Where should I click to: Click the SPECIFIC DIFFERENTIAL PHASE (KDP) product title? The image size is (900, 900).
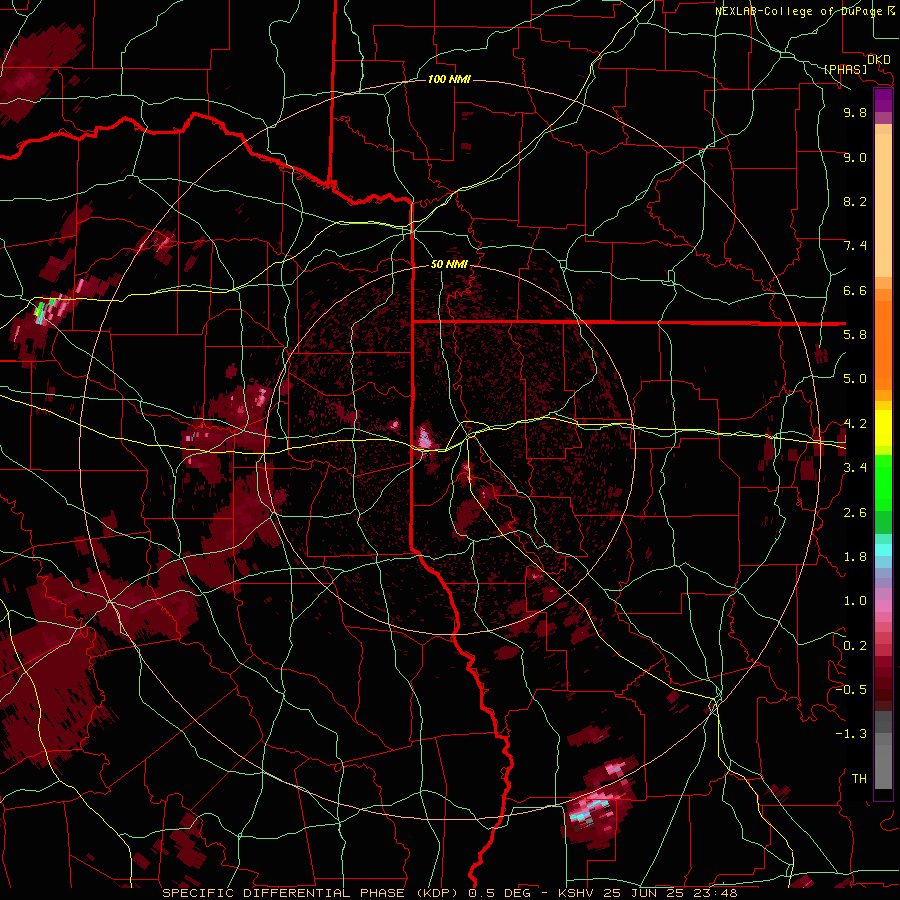(x=313, y=893)
